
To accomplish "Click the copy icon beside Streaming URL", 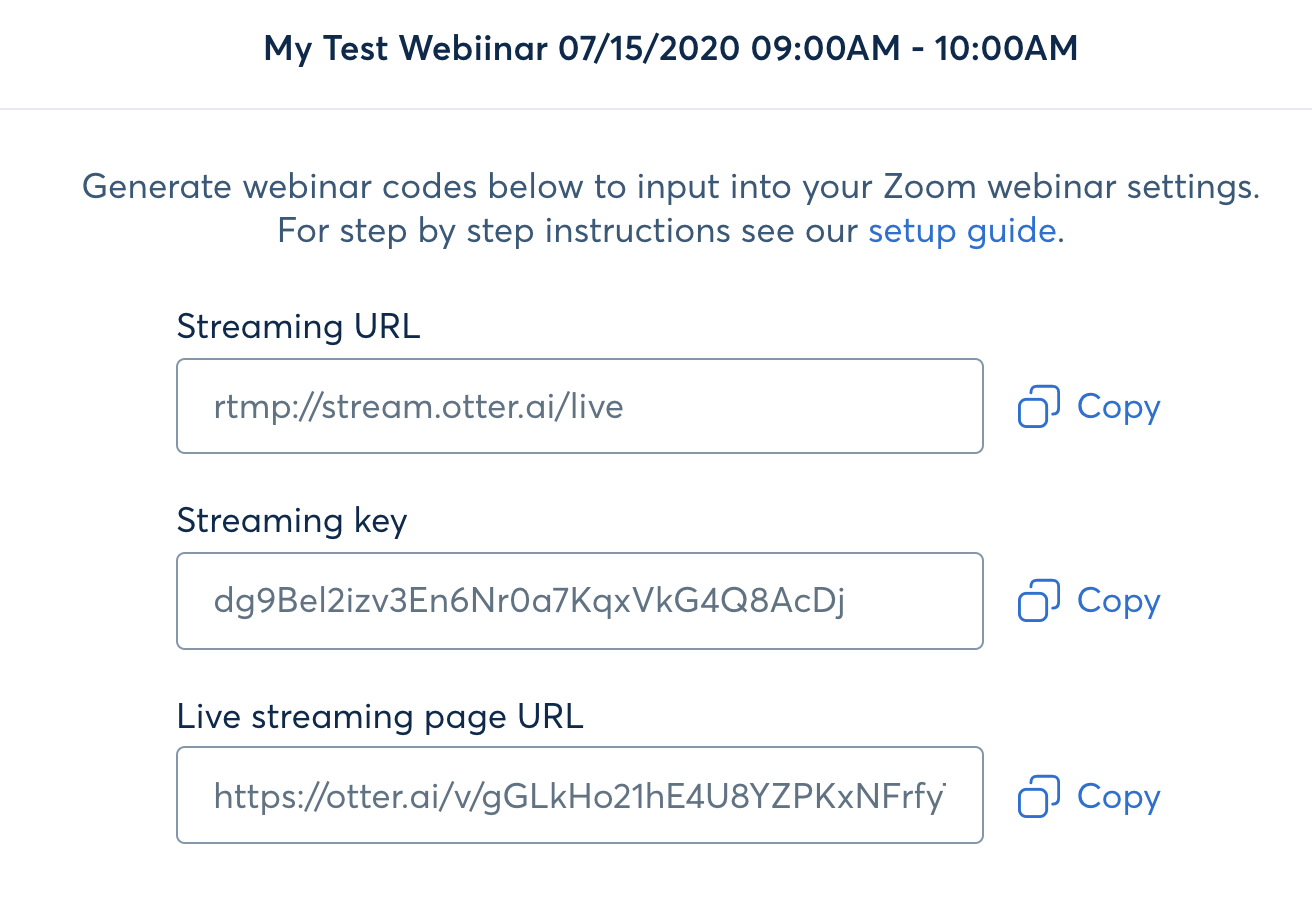I will [x=1038, y=408].
